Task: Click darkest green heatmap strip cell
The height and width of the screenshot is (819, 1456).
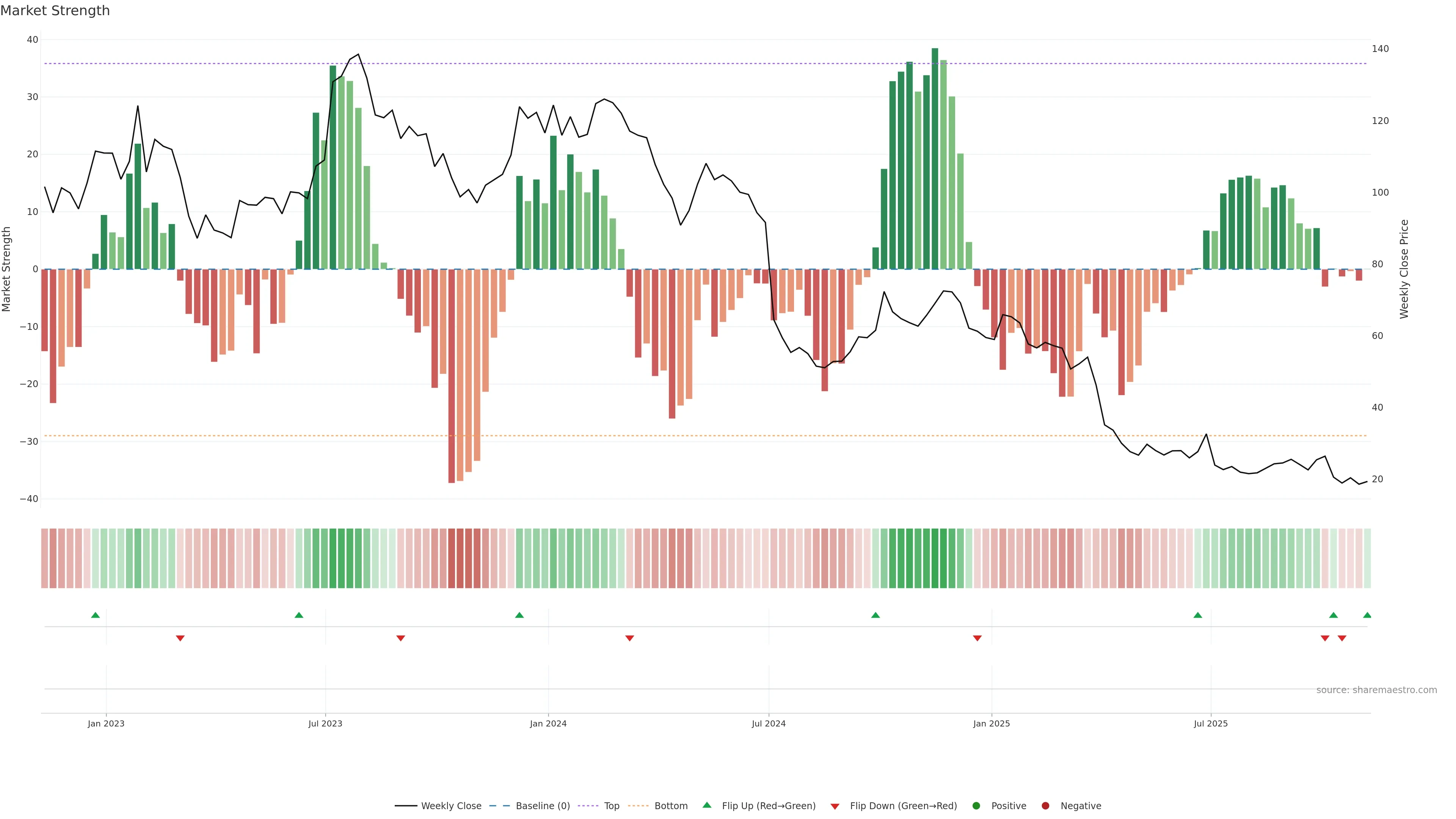Action: (x=935, y=559)
